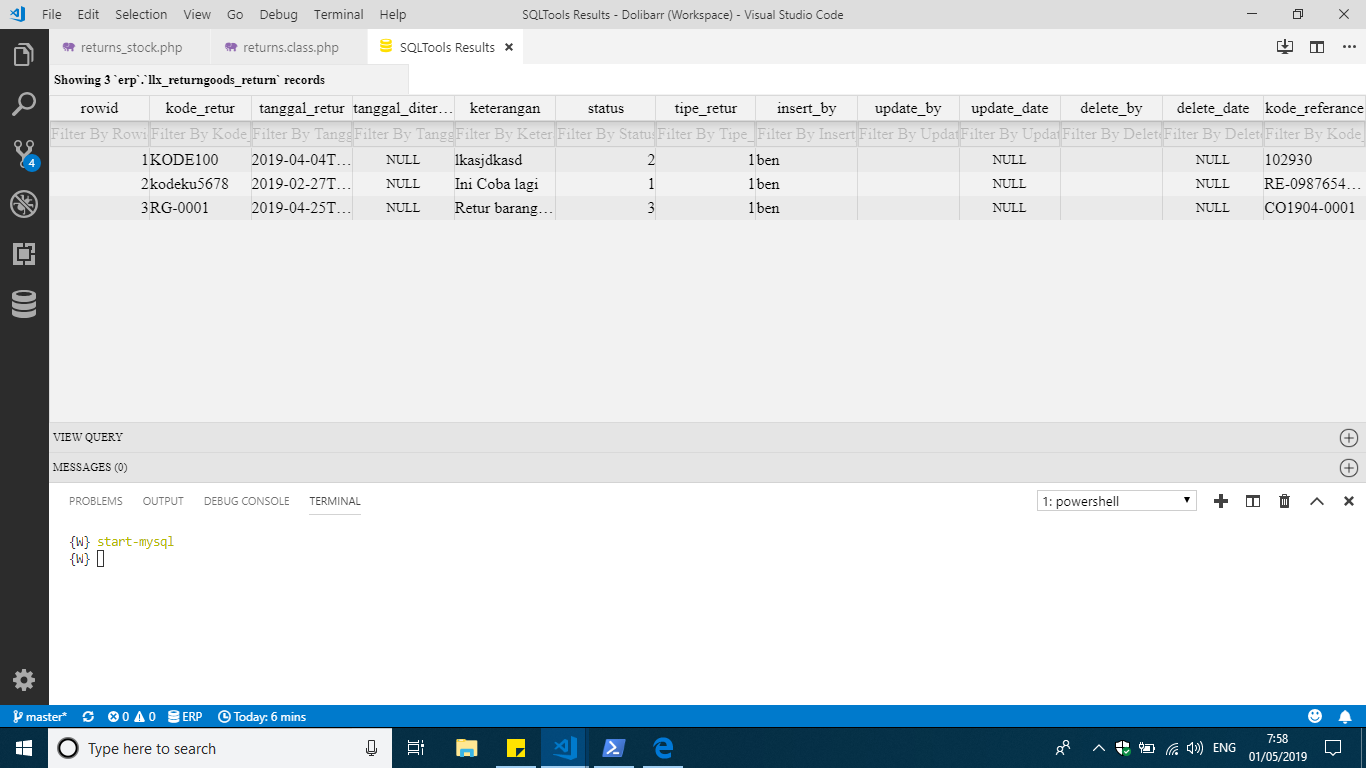
Task: Launch File Explorer from the taskbar
Action: (467, 748)
